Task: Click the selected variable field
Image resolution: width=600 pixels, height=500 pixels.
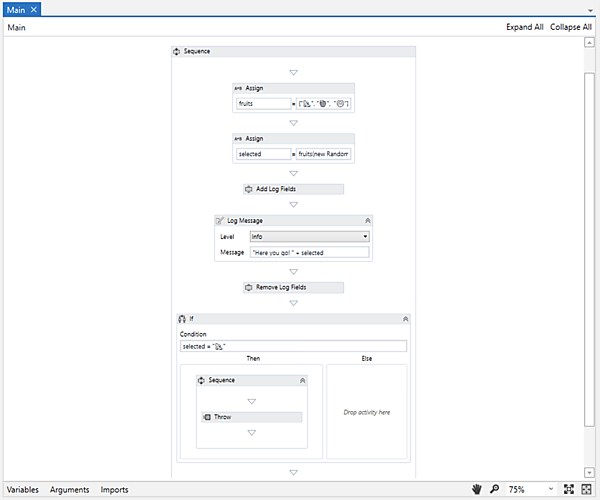Action: pyautogui.click(x=263, y=154)
